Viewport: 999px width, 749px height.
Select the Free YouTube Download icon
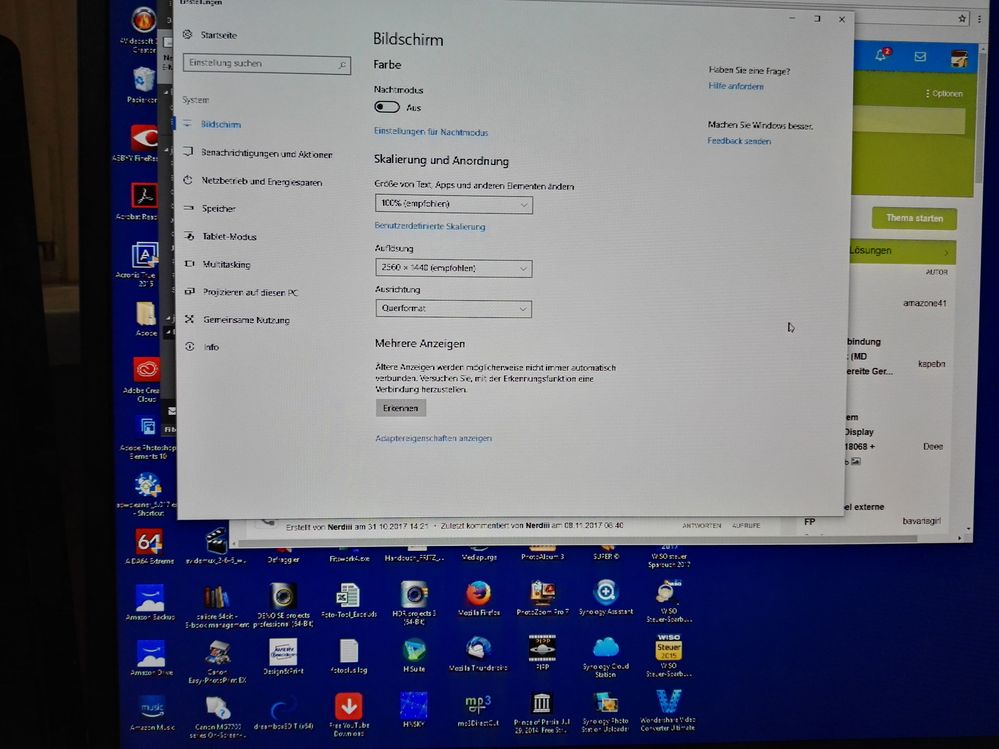[349, 706]
